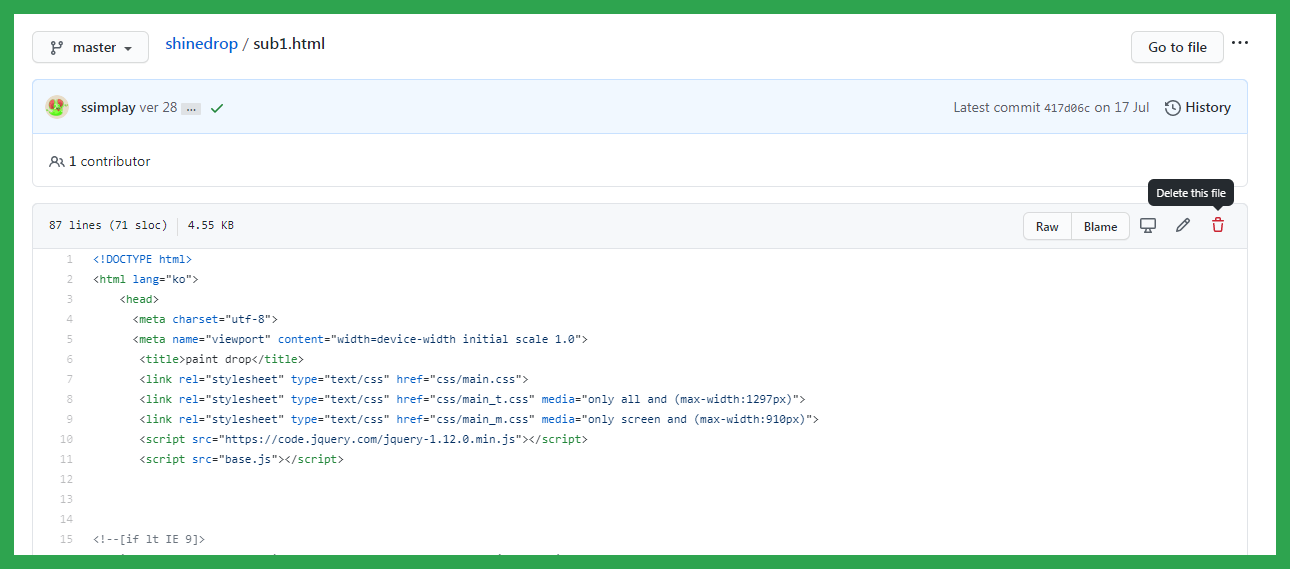Open latest commit 417d06c
Screen dimensions: 1290x569
[x=1067, y=108]
